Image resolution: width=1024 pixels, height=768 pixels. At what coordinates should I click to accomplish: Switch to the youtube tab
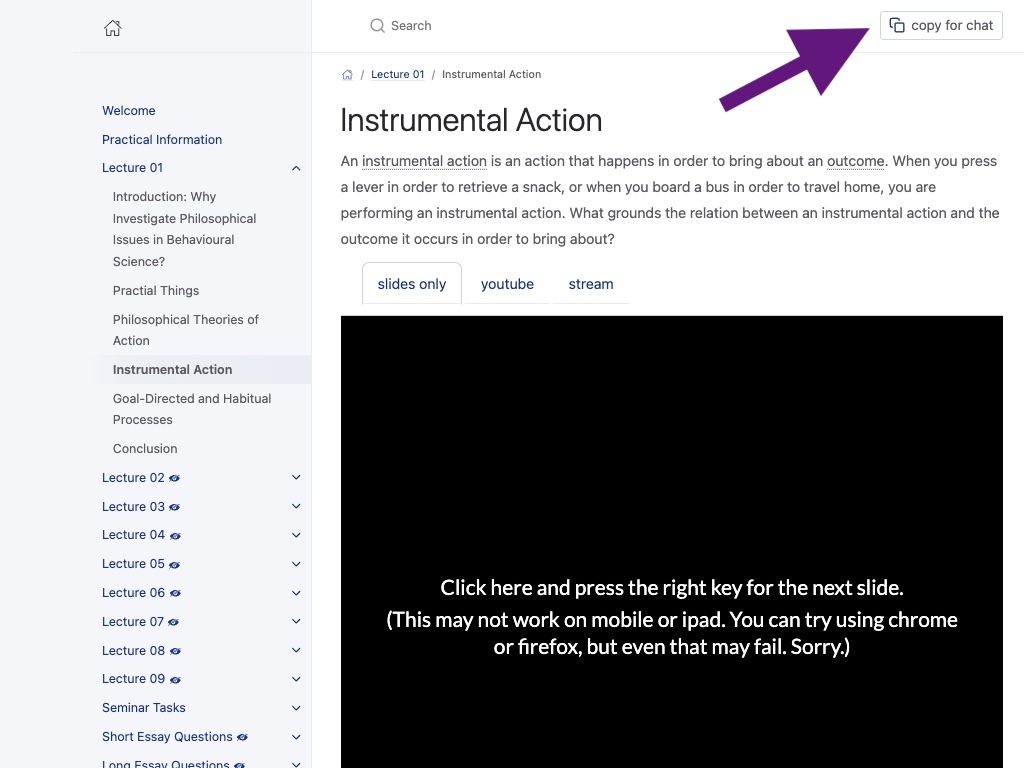[507, 284]
